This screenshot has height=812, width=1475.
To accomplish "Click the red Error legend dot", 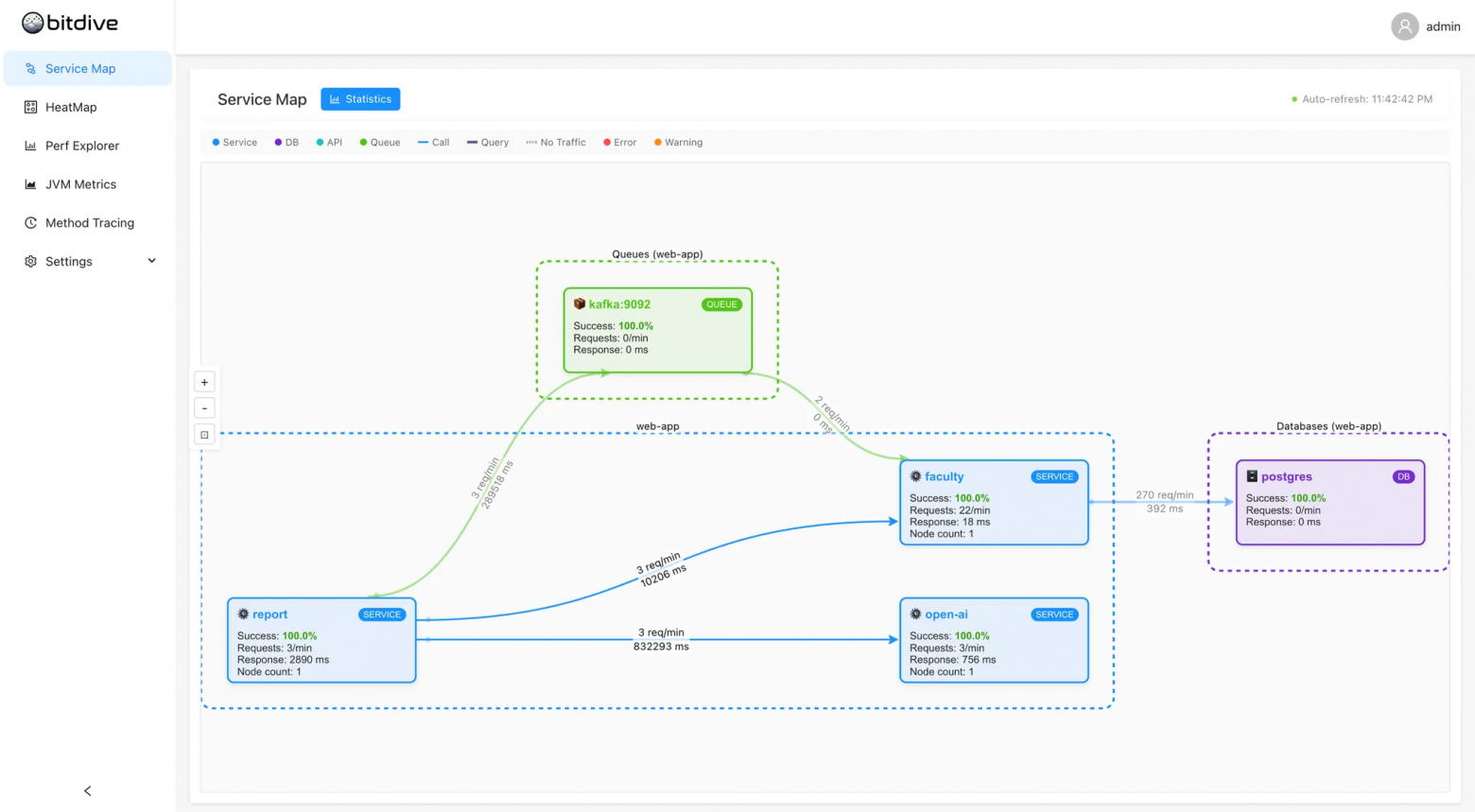I will point(607,143).
